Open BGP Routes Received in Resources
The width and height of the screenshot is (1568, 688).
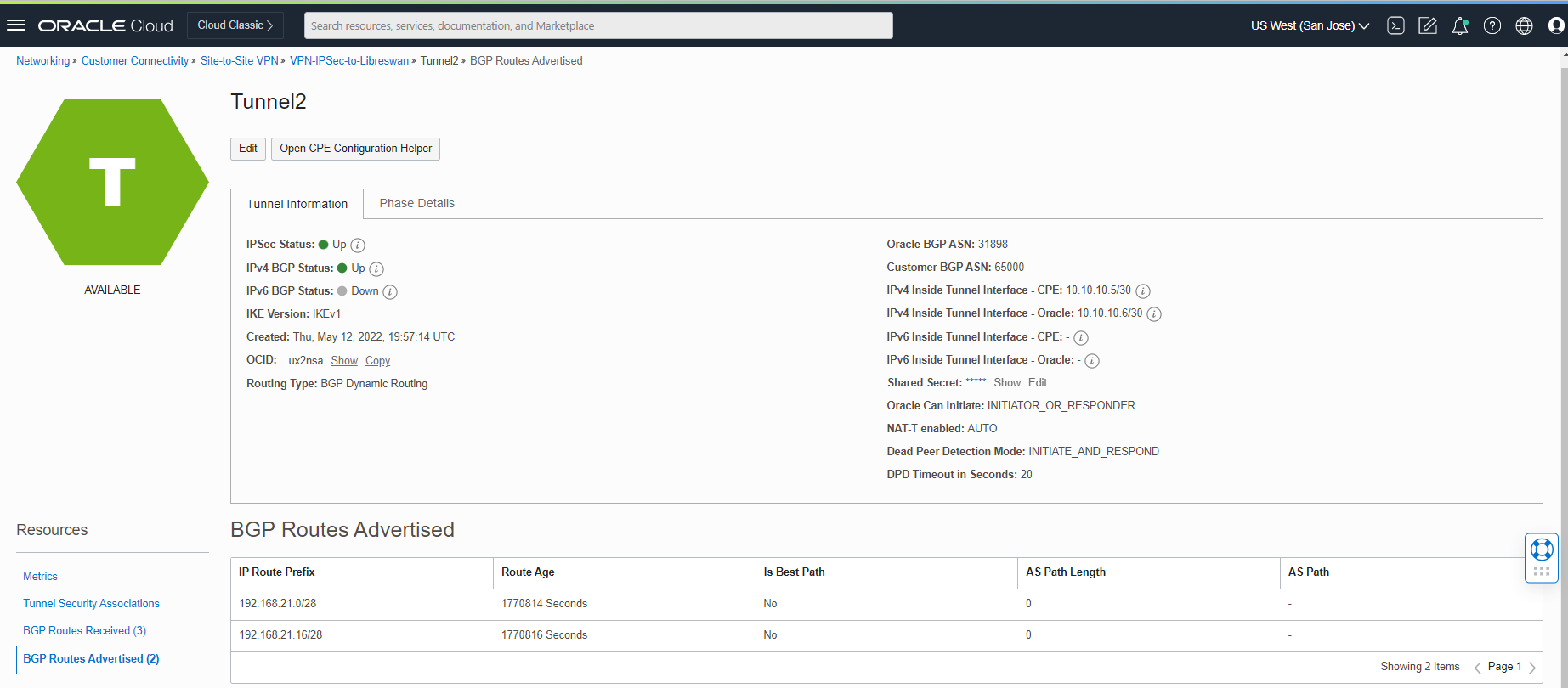click(x=84, y=630)
